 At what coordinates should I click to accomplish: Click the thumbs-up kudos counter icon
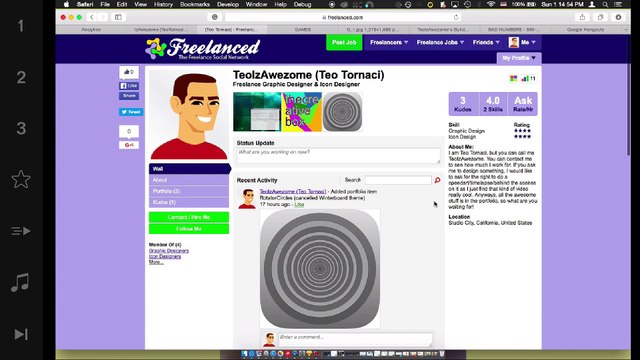(x=129, y=72)
